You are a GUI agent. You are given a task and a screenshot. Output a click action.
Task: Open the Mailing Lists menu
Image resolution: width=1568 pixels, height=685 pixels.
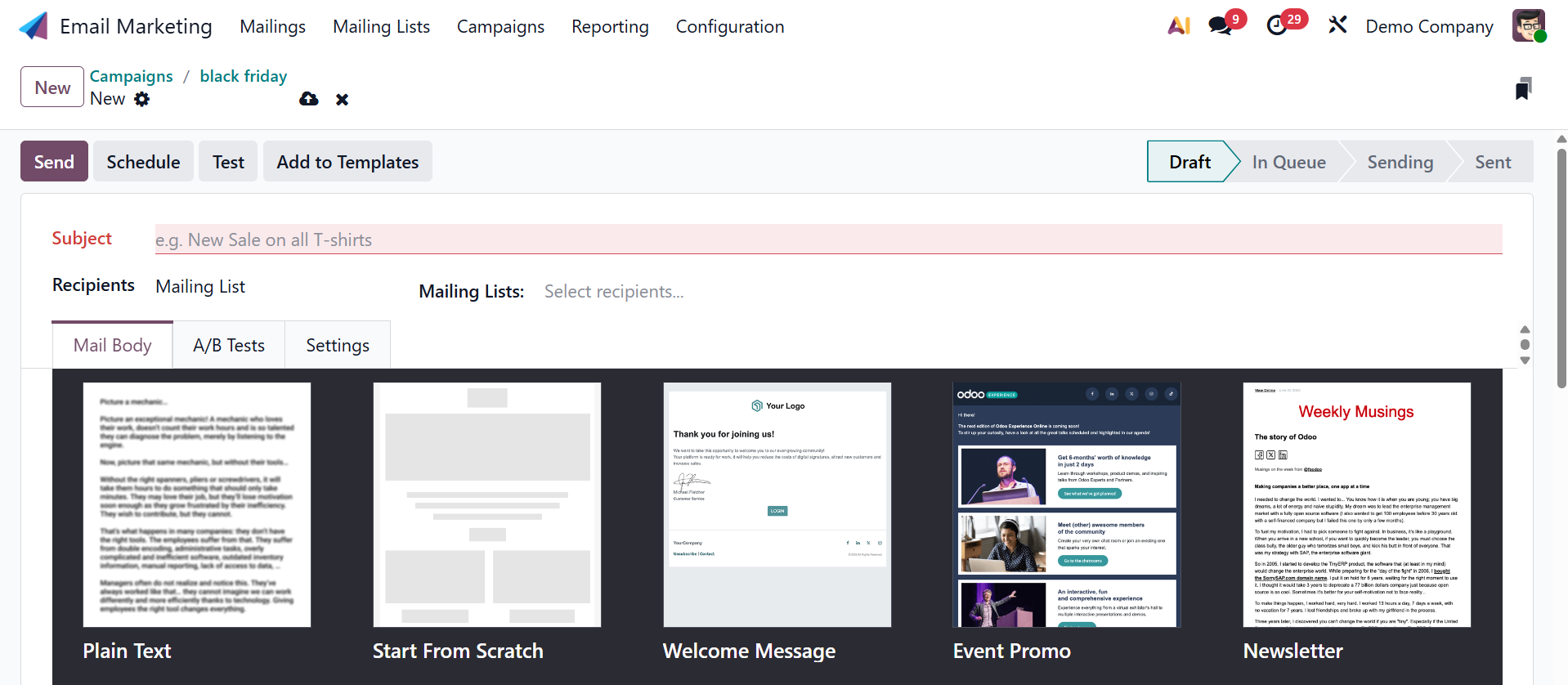(x=381, y=26)
